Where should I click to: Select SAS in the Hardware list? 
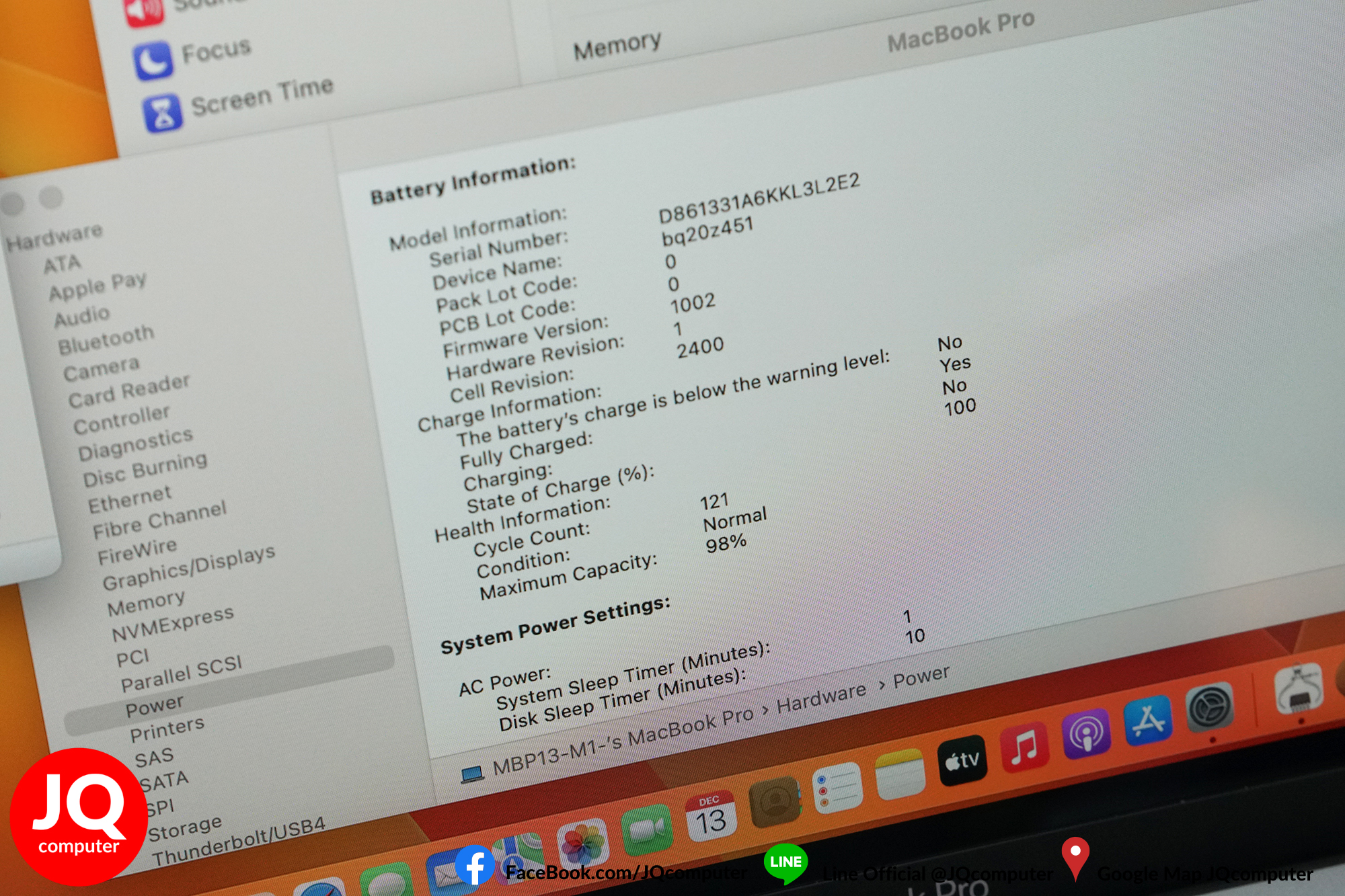click(154, 758)
